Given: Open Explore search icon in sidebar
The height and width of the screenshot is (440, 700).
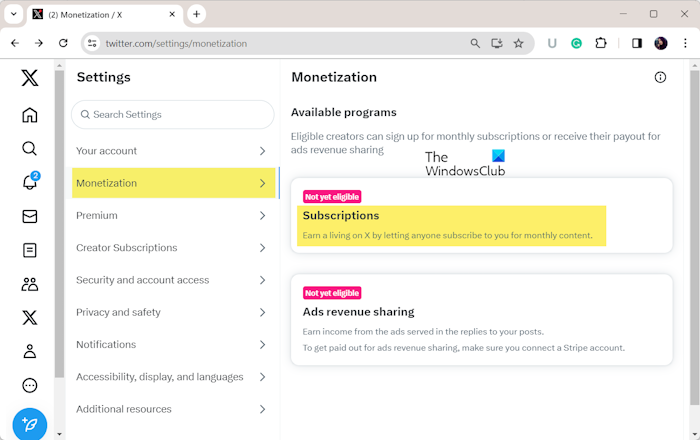Looking at the screenshot, I should (x=30, y=149).
